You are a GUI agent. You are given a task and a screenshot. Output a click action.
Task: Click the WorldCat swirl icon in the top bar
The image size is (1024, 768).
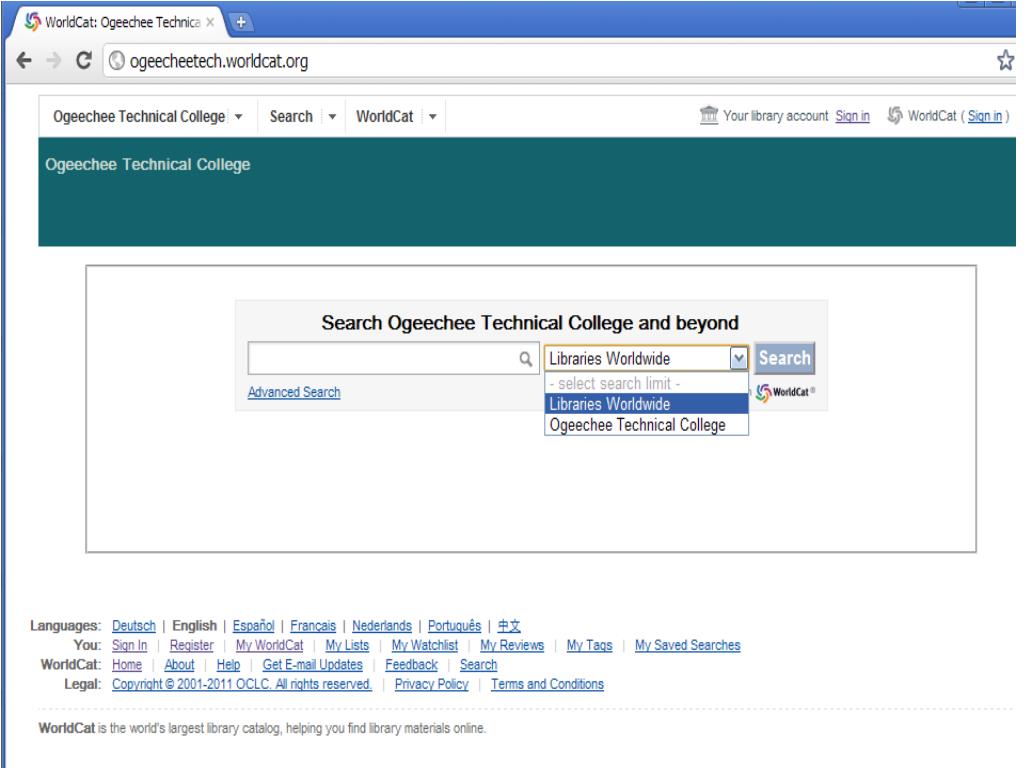[895, 116]
